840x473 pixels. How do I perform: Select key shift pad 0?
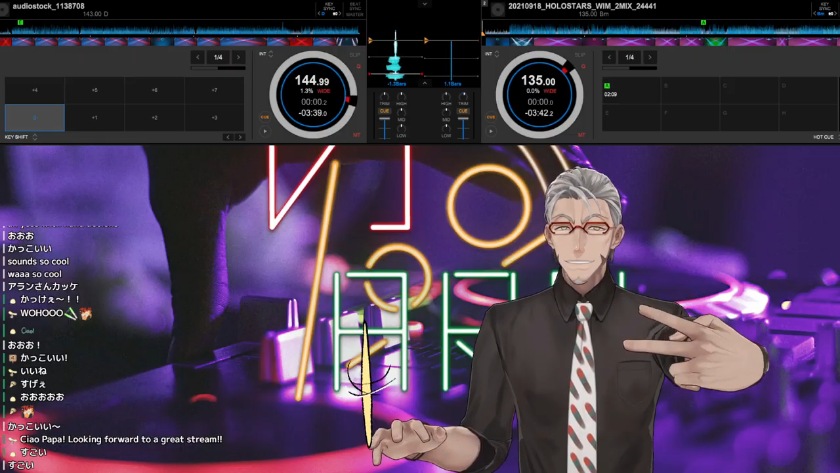[35, 117]
